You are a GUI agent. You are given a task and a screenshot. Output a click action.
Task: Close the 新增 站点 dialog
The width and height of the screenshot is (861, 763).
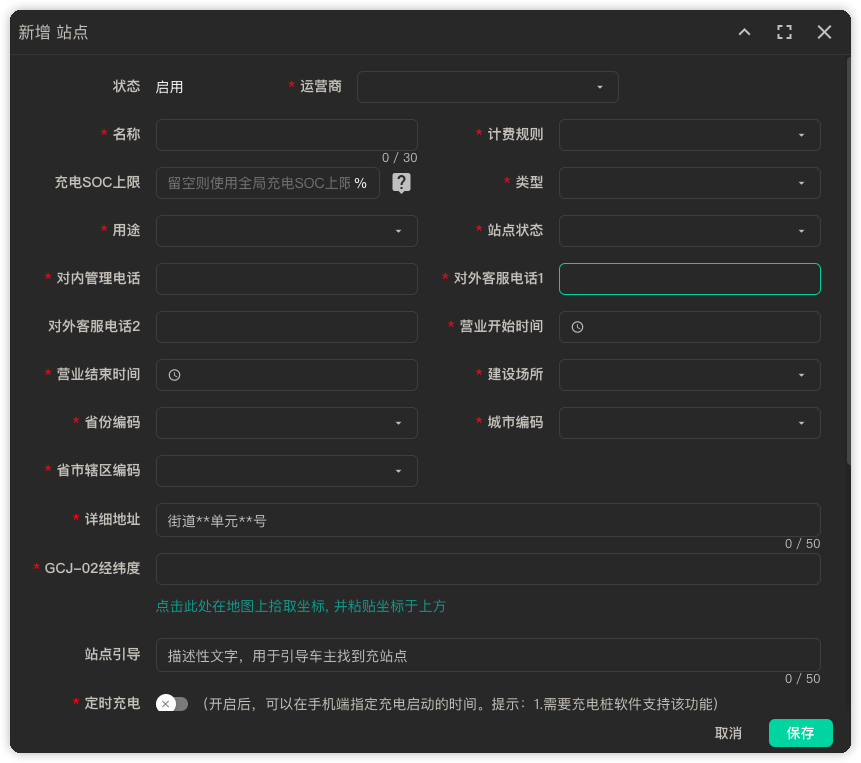click(824, 32)
